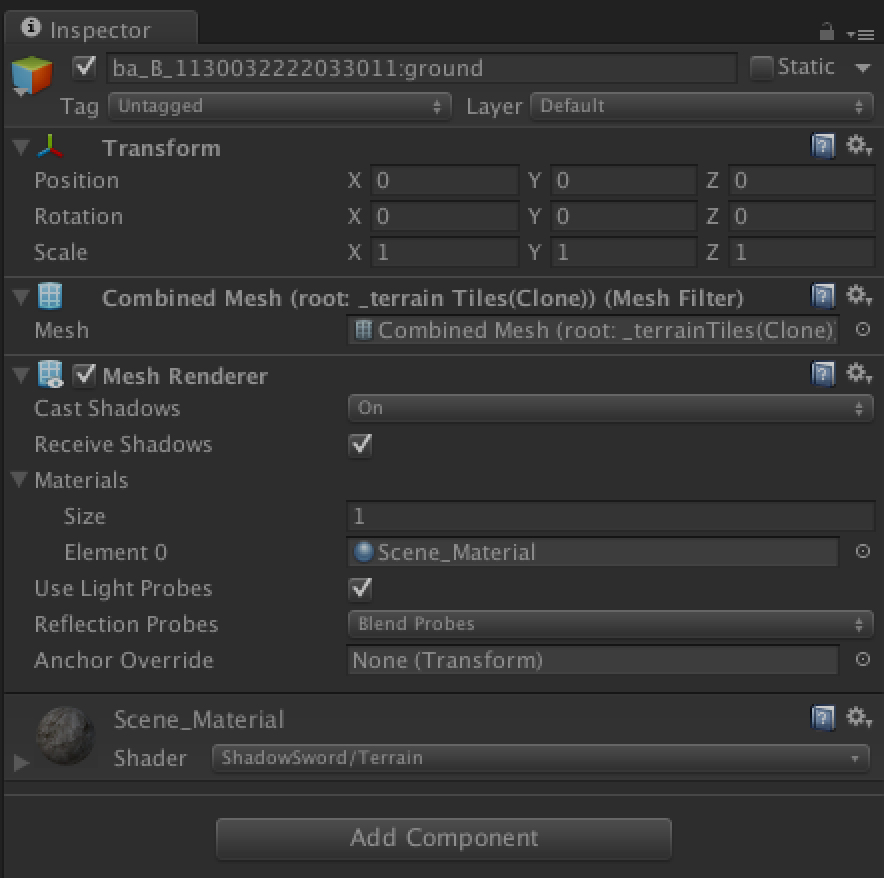Click the Inspector lock icon
884x878 pixels.
click(826, 32)
